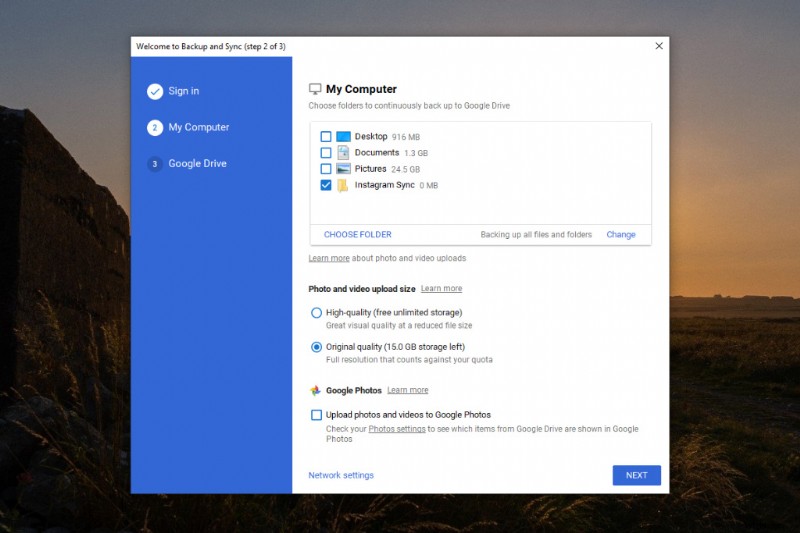Go to the Sign in step
This screenshot has height=533, width=800.
(183, 91)
